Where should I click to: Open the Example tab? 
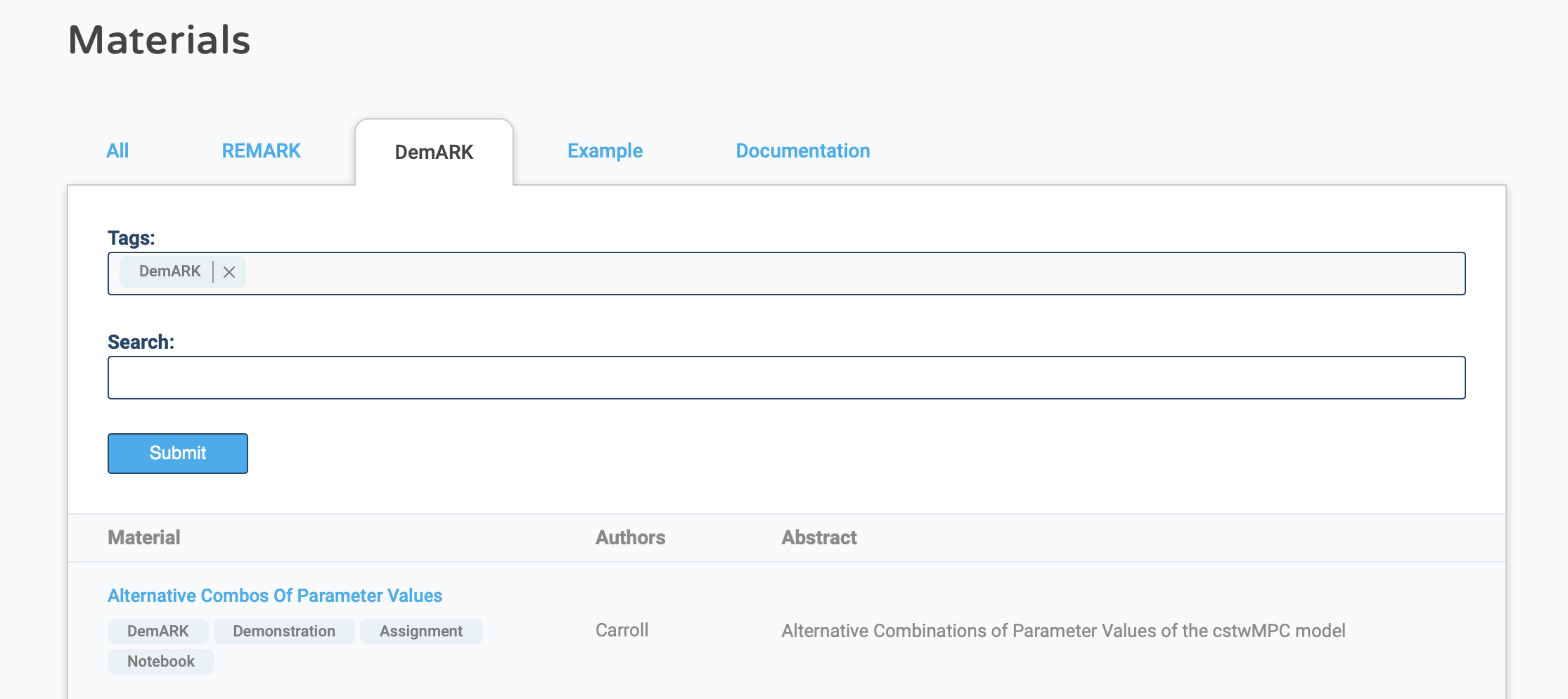tap(604, 150)
